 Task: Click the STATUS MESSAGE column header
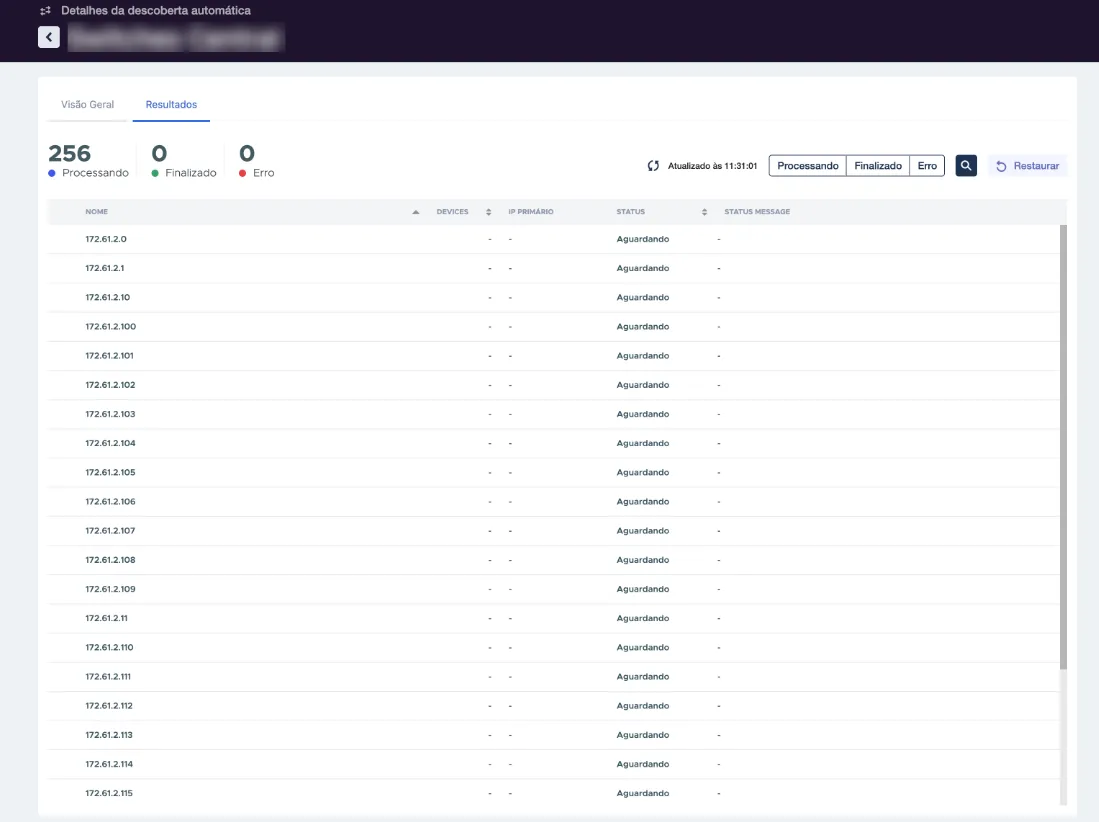click(757, 212)
